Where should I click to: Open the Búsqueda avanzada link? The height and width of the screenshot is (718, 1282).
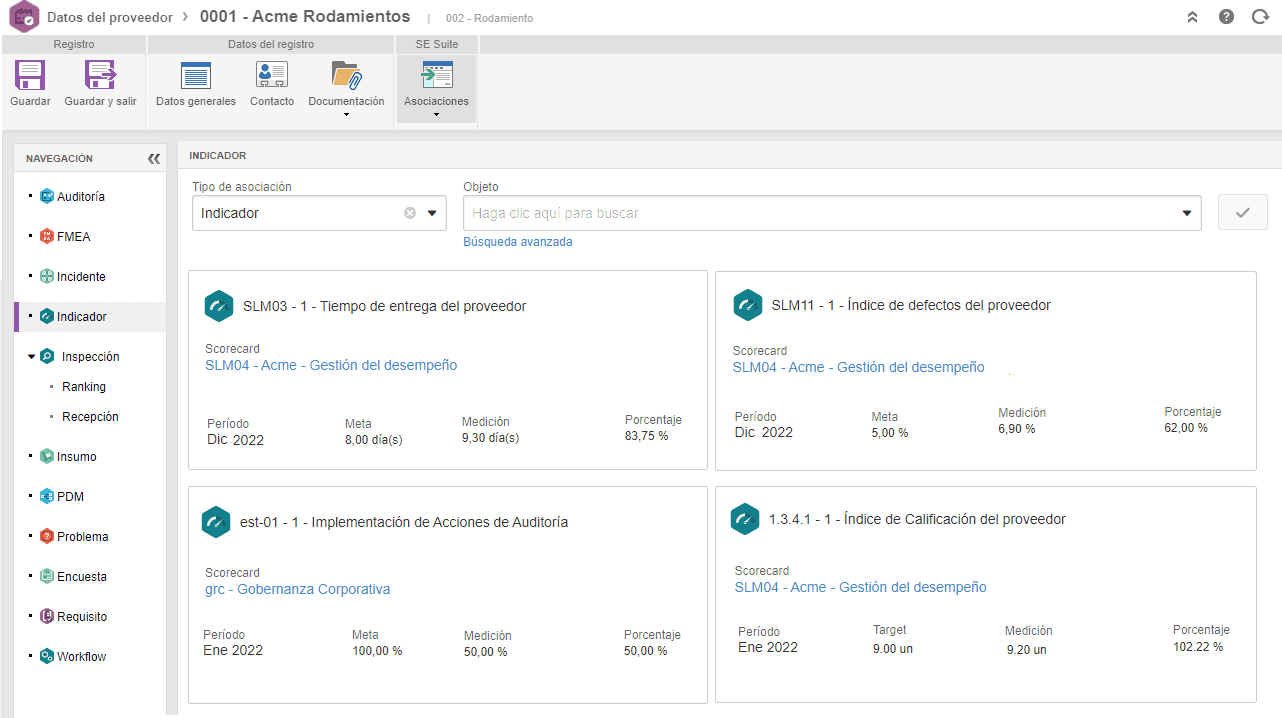click(518, 242)
